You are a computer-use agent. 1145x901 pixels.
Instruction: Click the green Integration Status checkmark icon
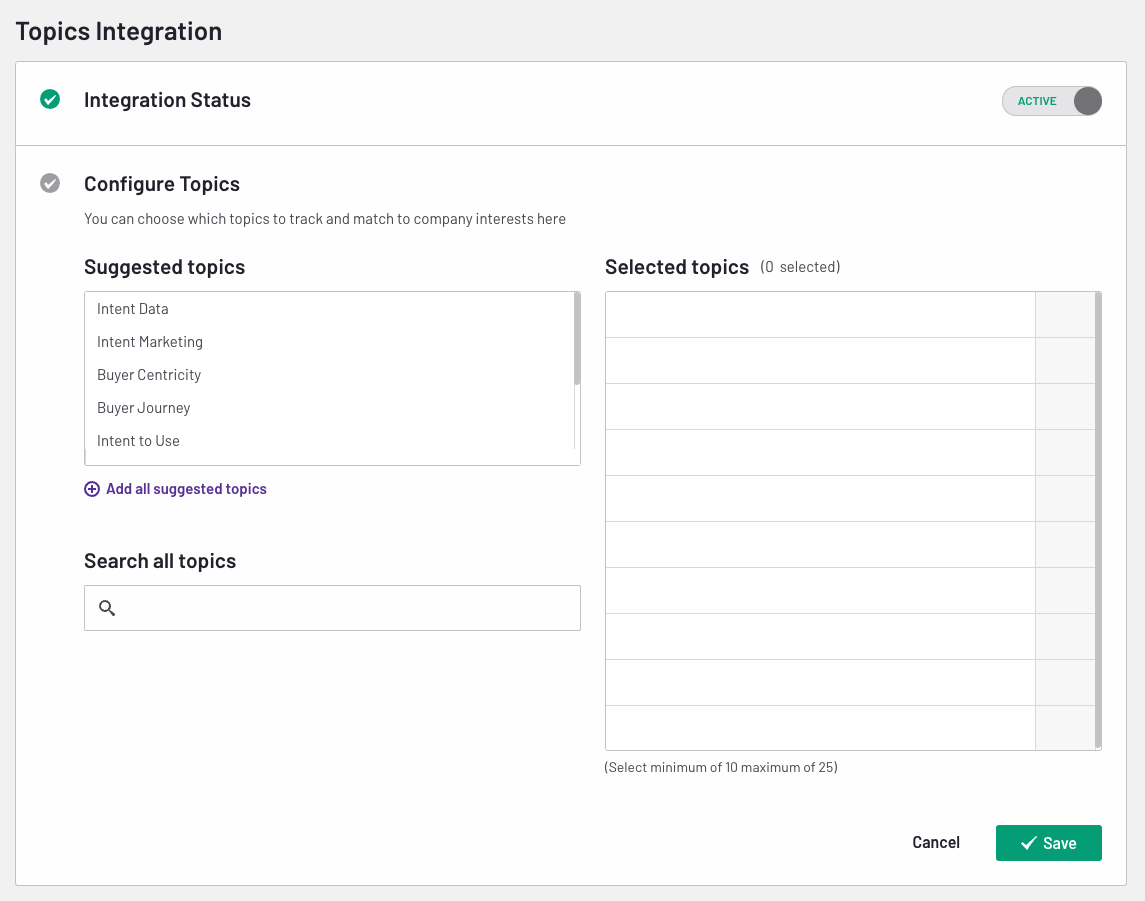pyautogui.click(x=49, y=100)
